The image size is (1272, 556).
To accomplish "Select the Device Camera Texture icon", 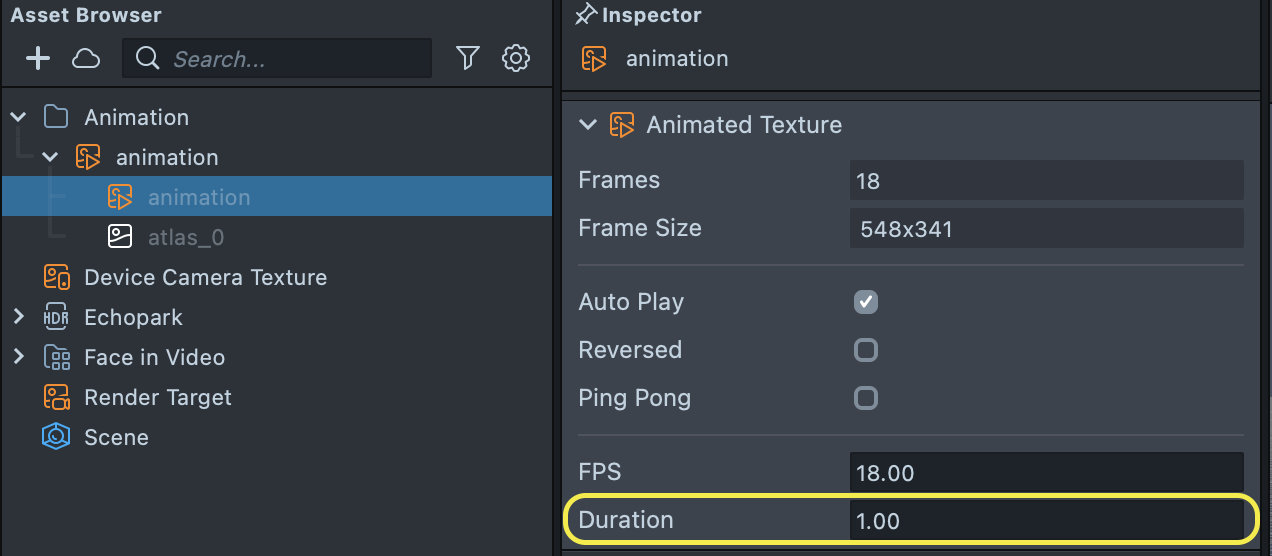I will [x=56, y=277].
